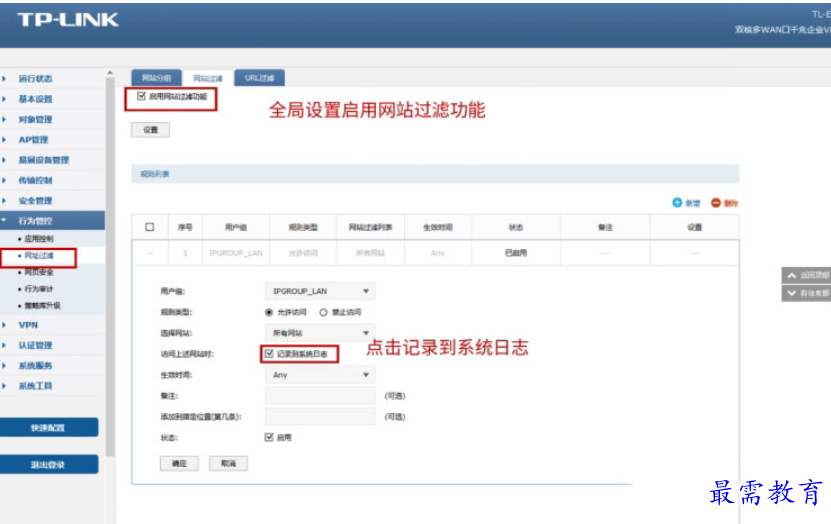Click the sidebar scrollbar up arrow
Image resolution: width=831 pixels, height=524 pixels.
[x=110, y=73]
